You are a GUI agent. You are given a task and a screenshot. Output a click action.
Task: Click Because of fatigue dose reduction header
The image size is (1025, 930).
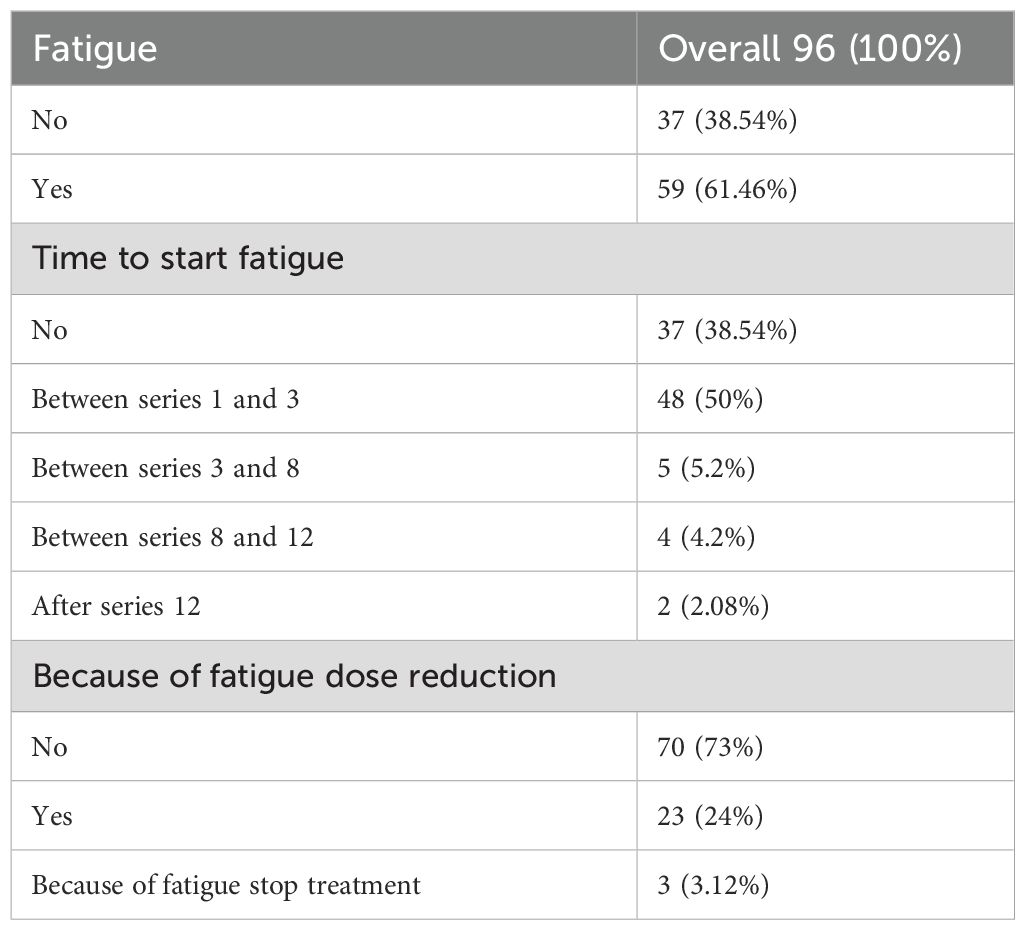294,676
